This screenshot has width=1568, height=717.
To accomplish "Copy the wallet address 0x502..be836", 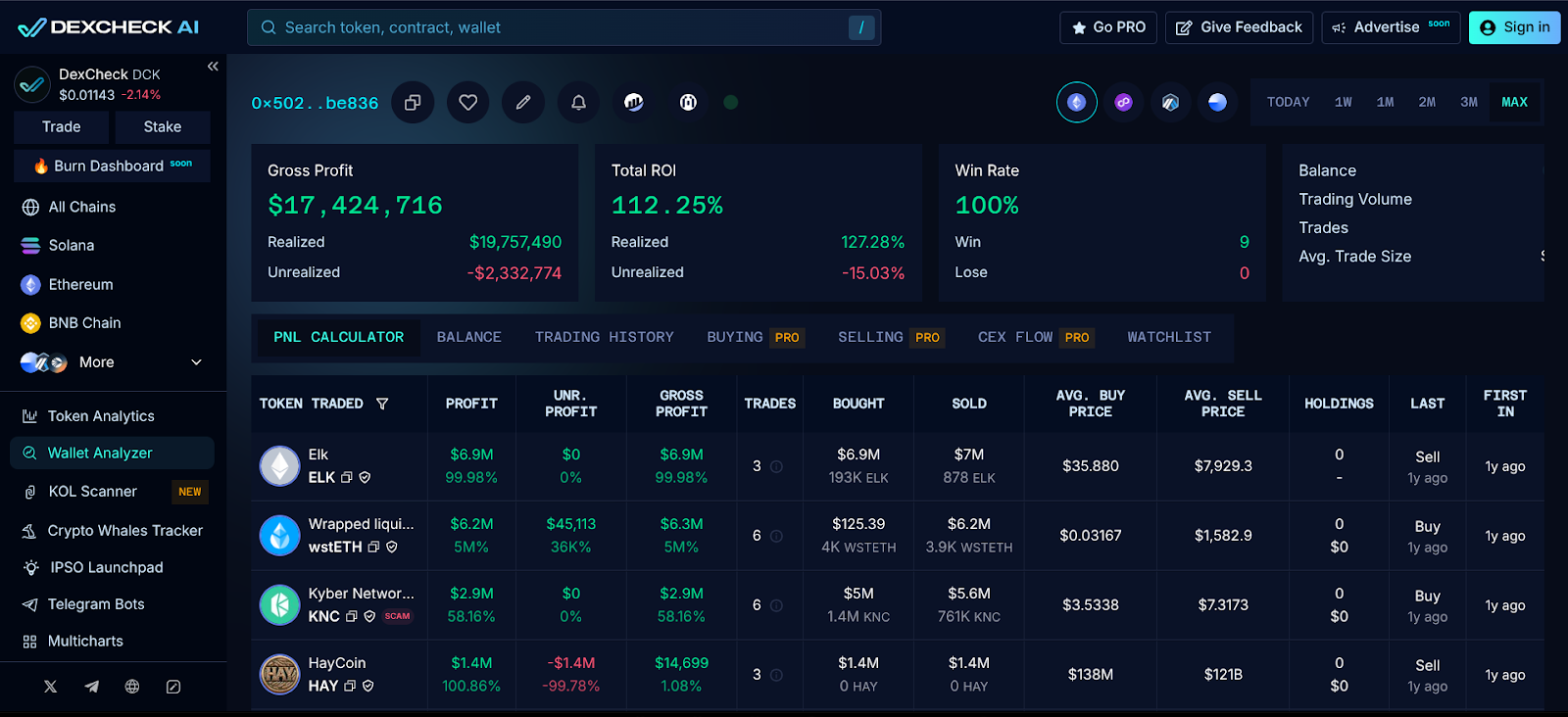I will 413,102.
